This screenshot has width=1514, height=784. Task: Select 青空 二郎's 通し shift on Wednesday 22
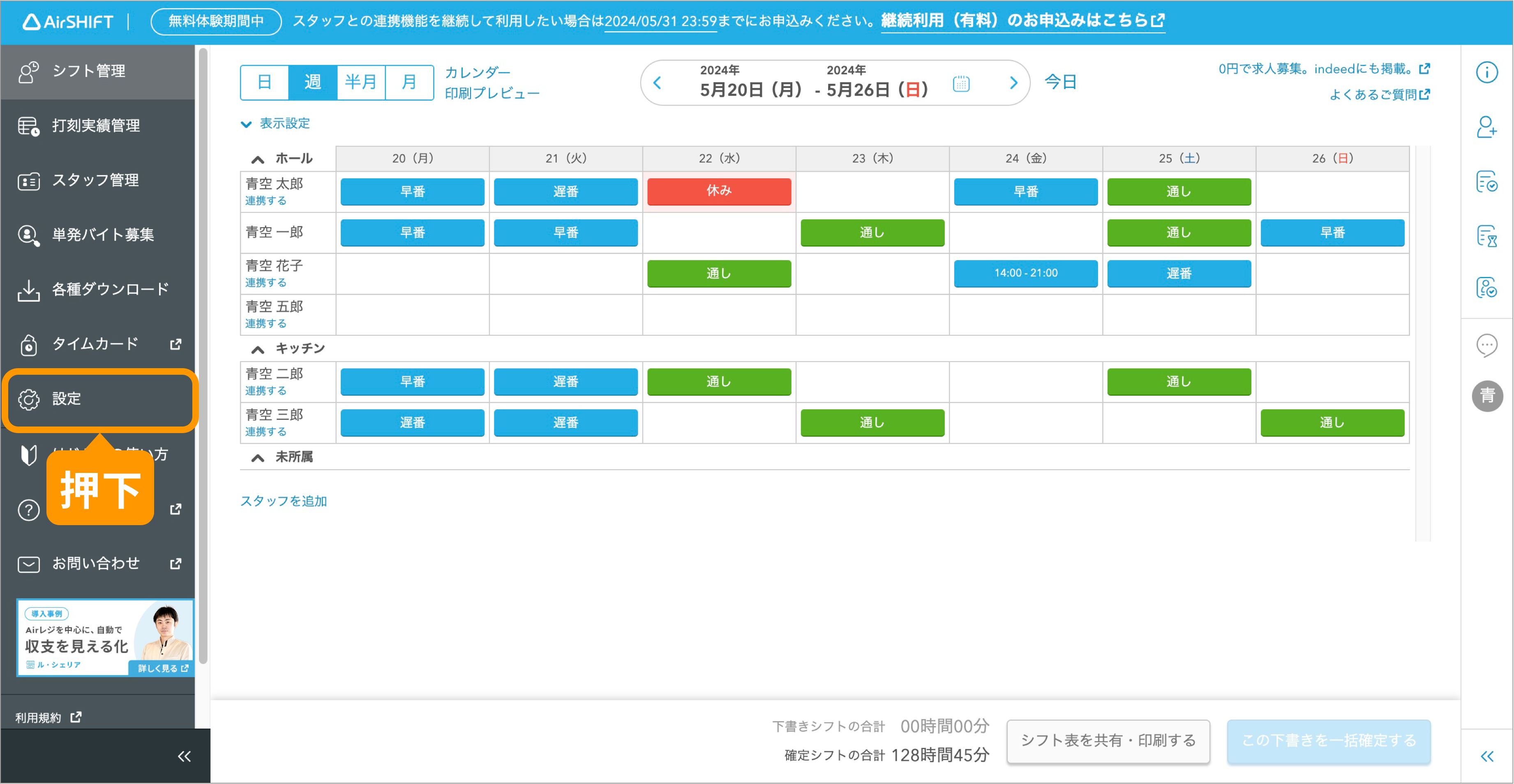(719, 382)
